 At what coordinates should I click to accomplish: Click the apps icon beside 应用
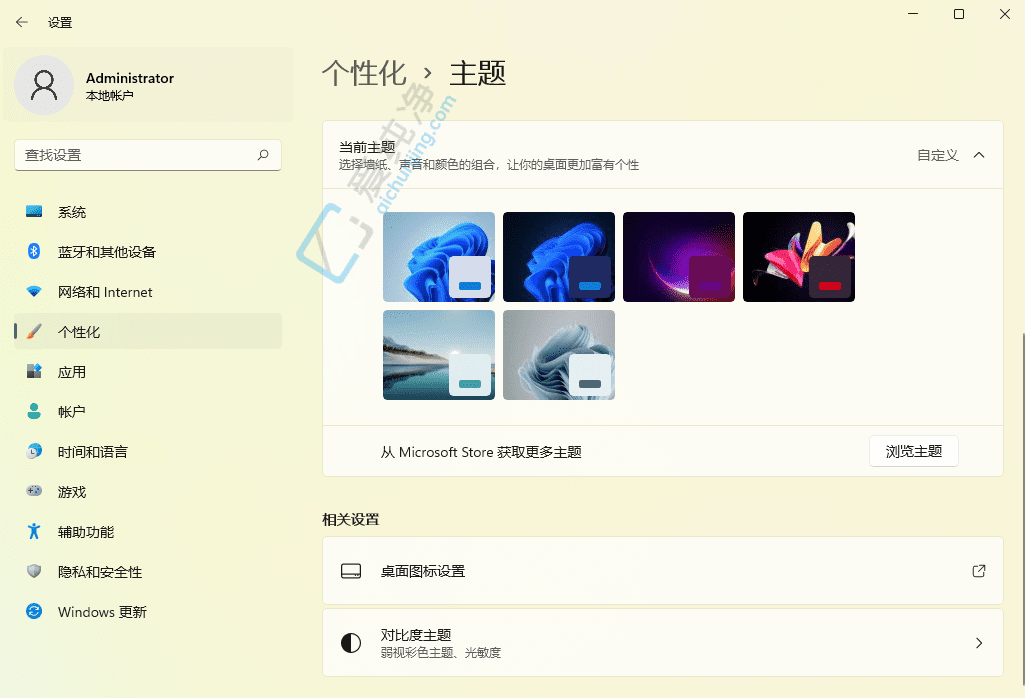[34, 371]
